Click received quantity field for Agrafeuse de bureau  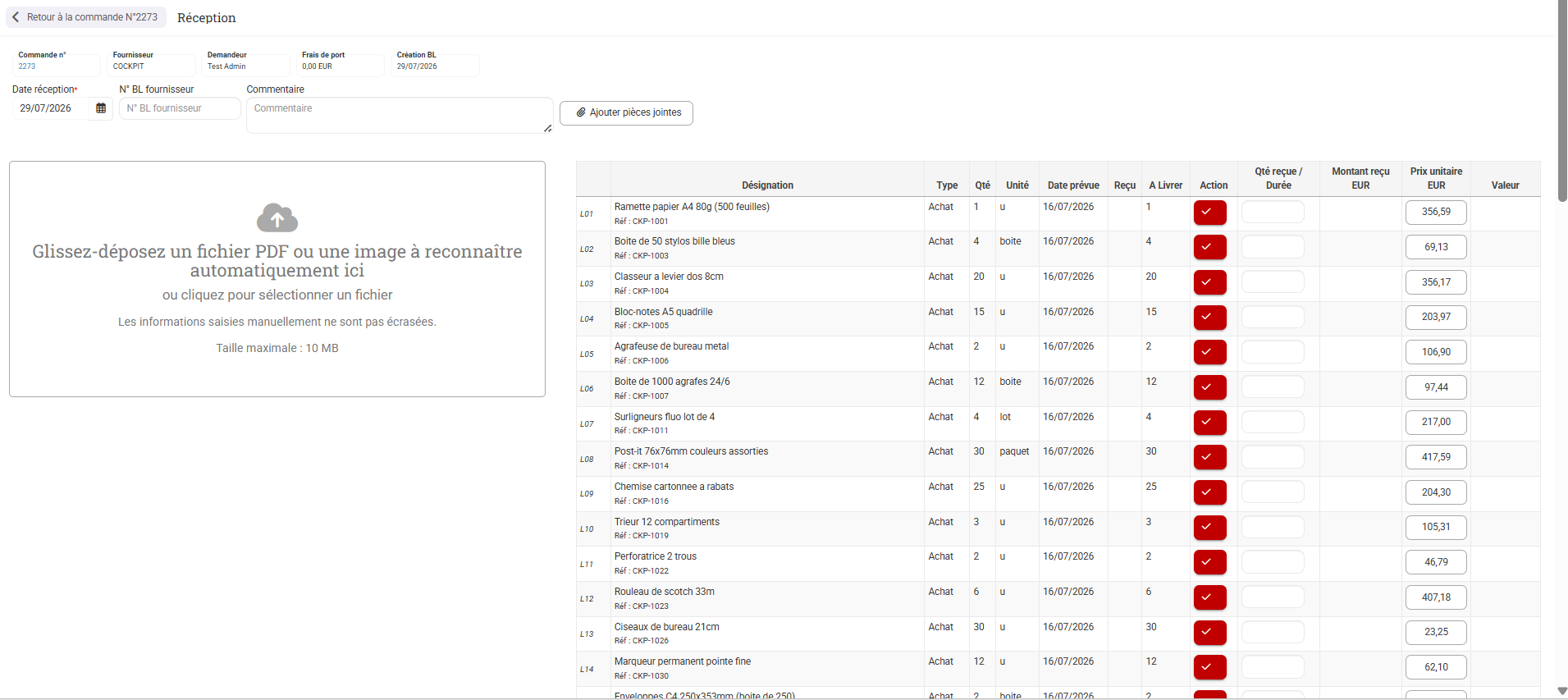[1273, 352]
